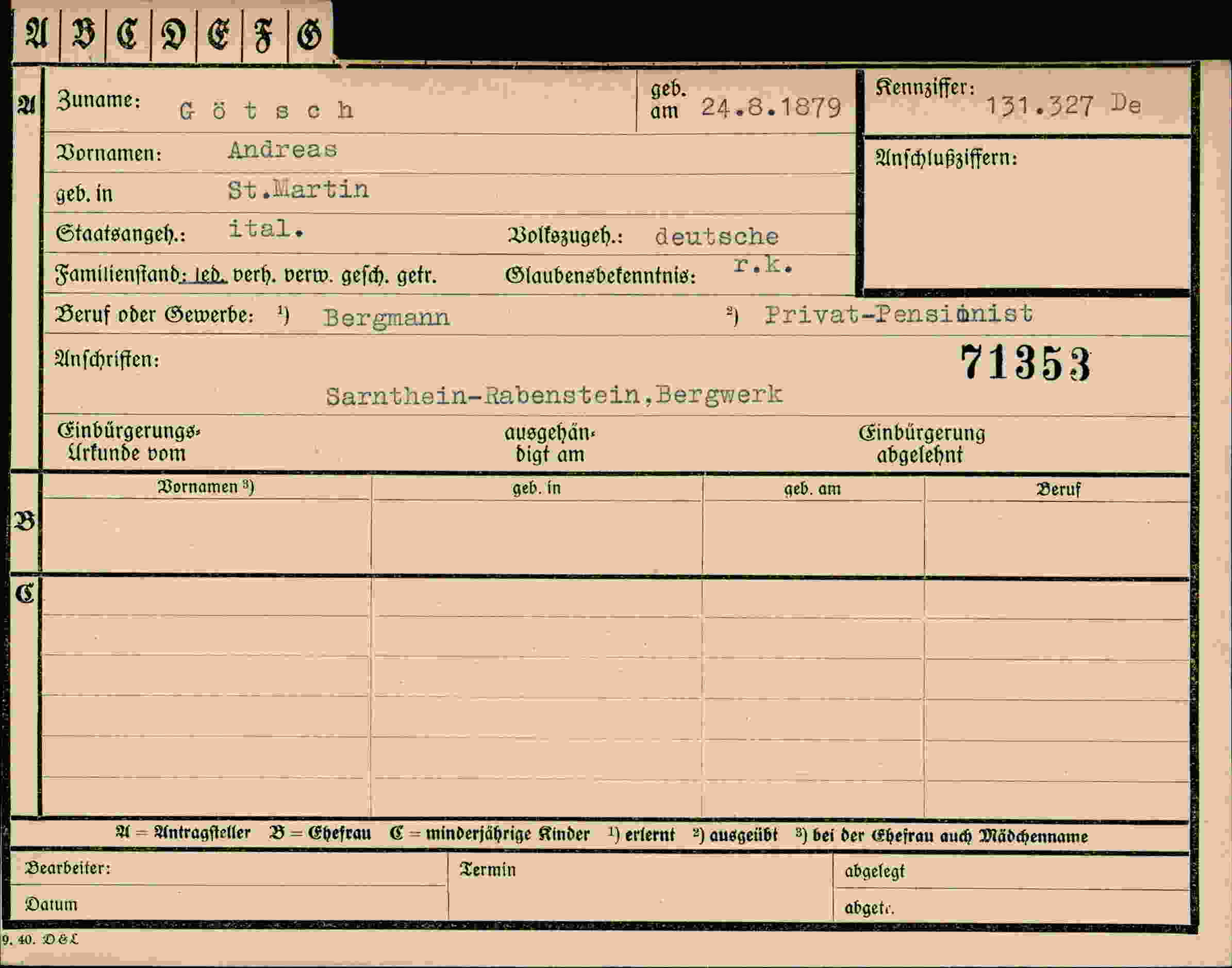Click the 'Kennziffer:' label
1232x968 pixels.
(x=925, y=87)
